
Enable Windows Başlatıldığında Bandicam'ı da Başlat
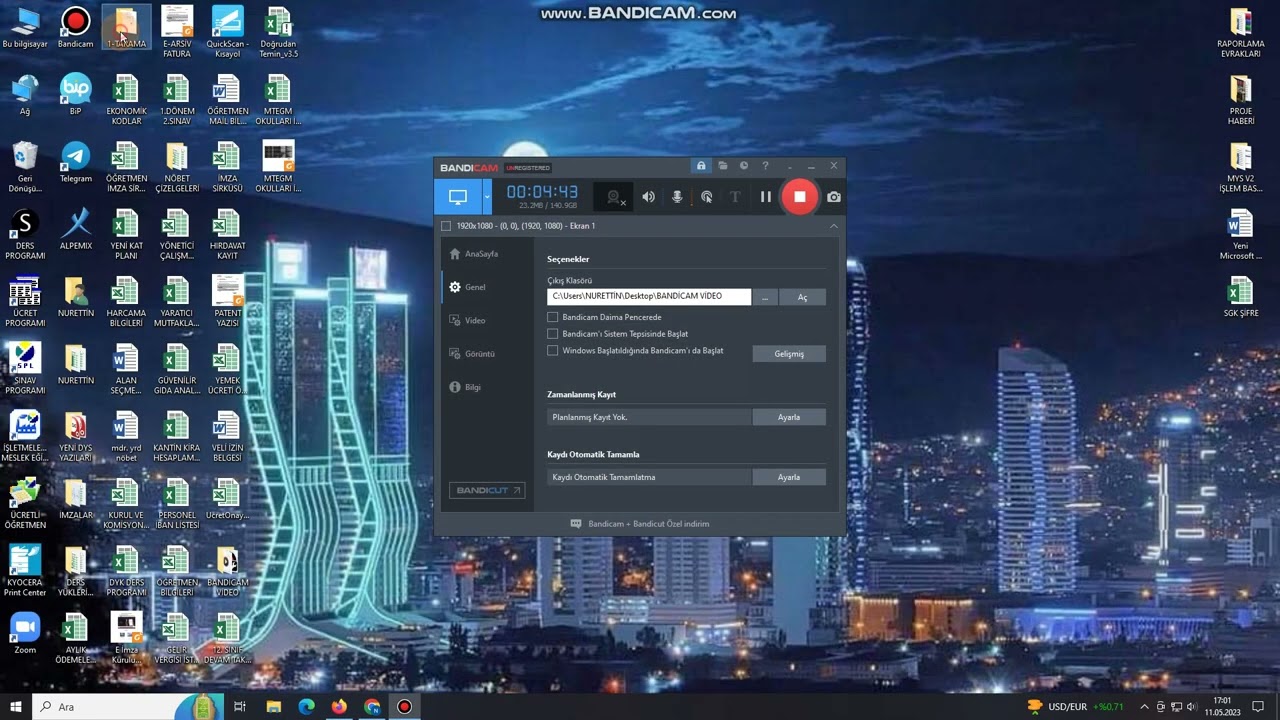[553, 351]
